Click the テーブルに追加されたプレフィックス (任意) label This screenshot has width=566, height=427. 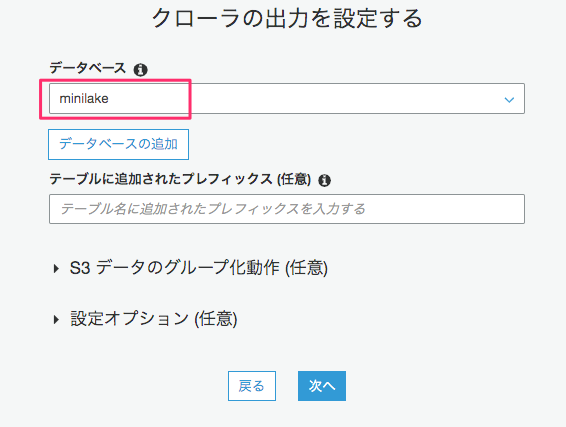point(180,179)
